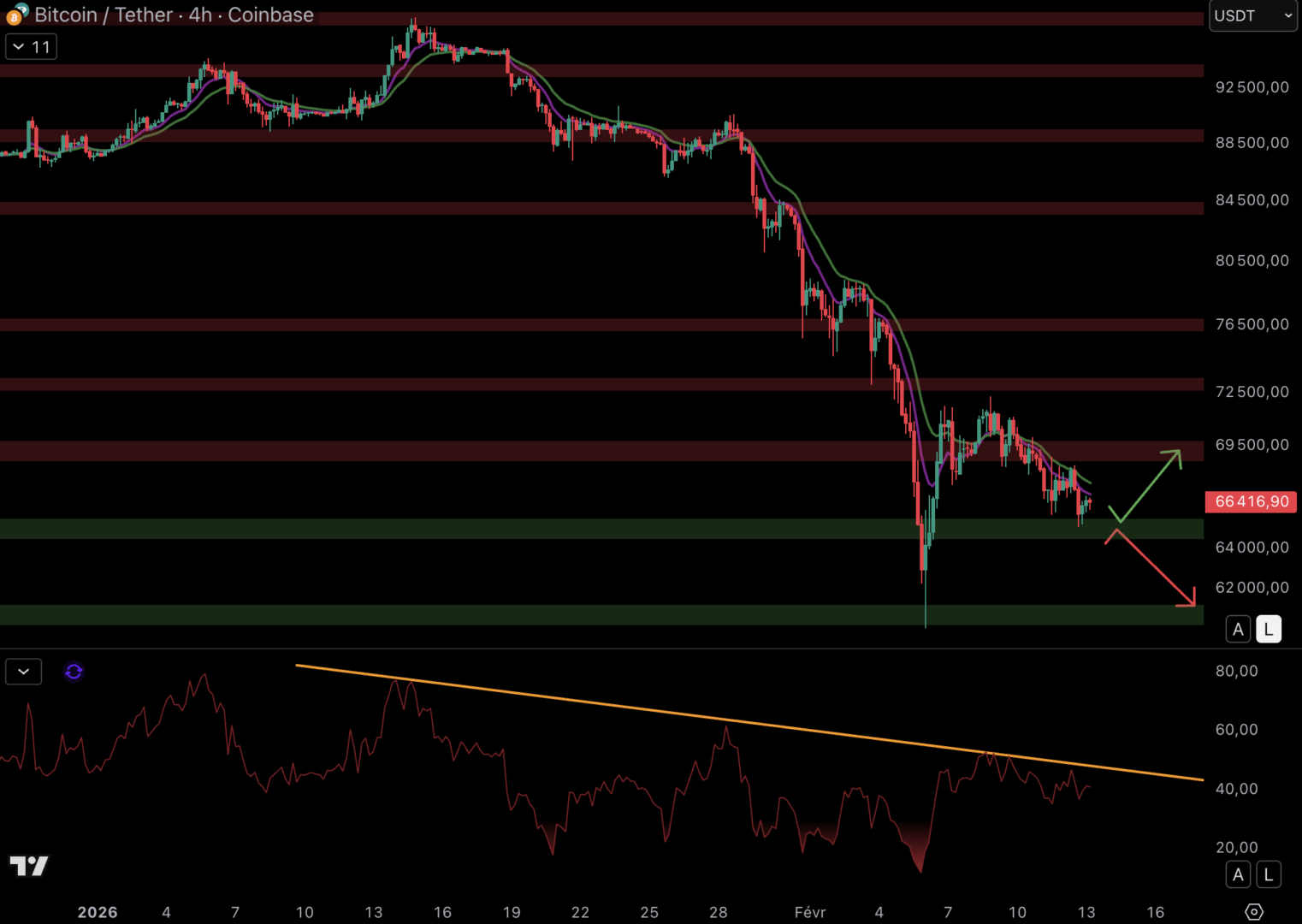Click the Févr date on time axis
Screen dimensions: 1302x924
(x=809, y=912)
